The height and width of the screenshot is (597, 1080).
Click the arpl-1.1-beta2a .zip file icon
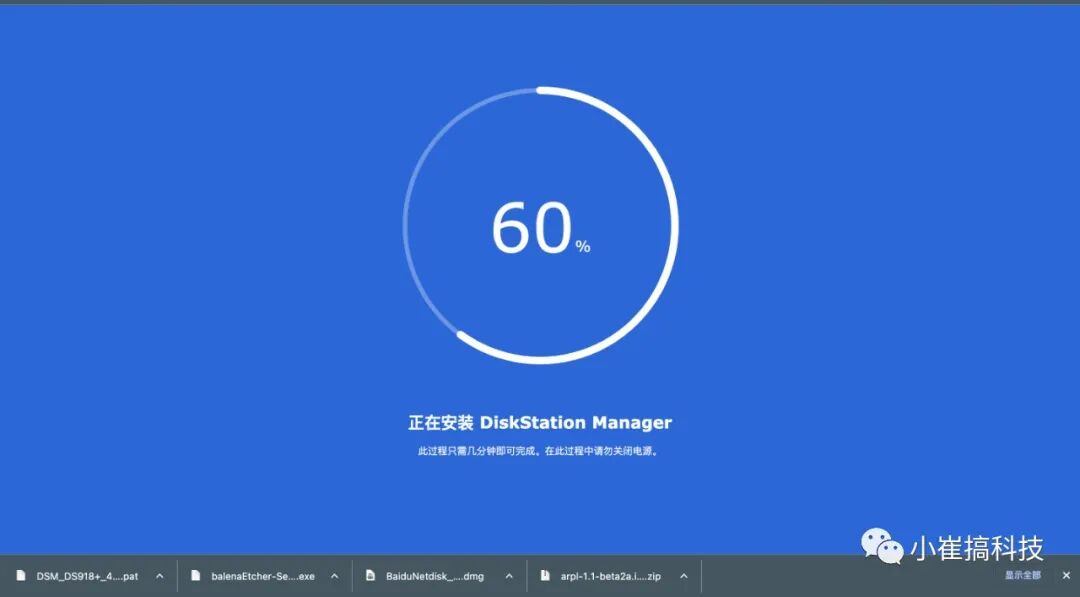click(546, 576)
